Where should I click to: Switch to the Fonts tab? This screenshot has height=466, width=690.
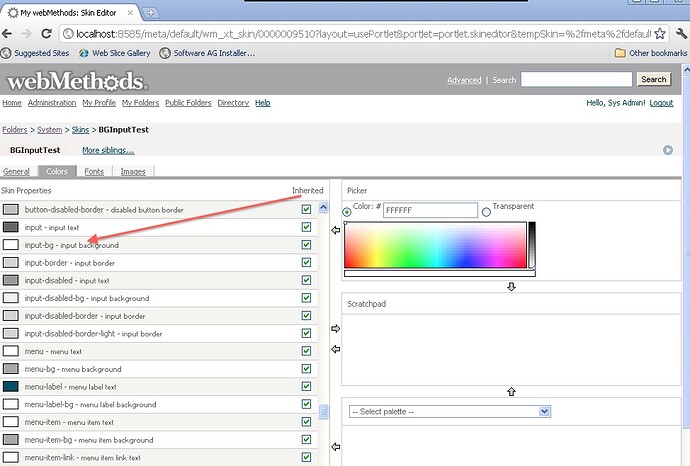(x=94, y=171)
